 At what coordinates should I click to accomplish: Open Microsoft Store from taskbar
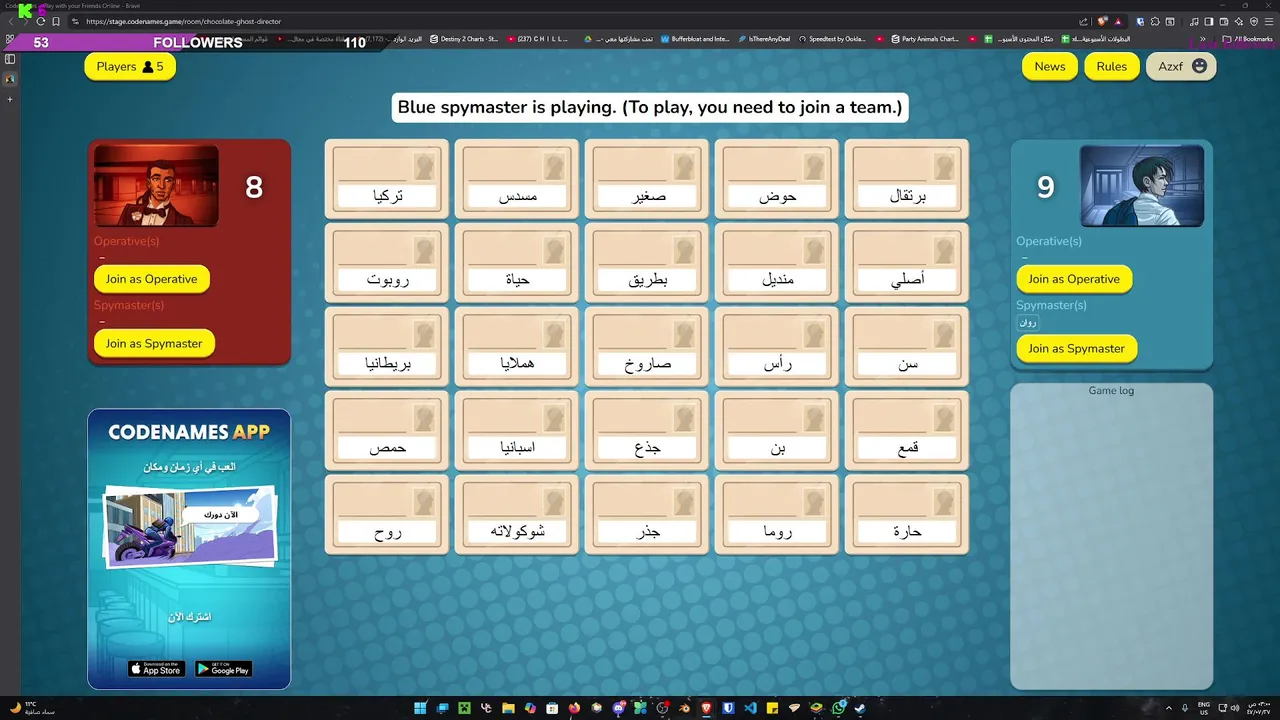[552, 708]
